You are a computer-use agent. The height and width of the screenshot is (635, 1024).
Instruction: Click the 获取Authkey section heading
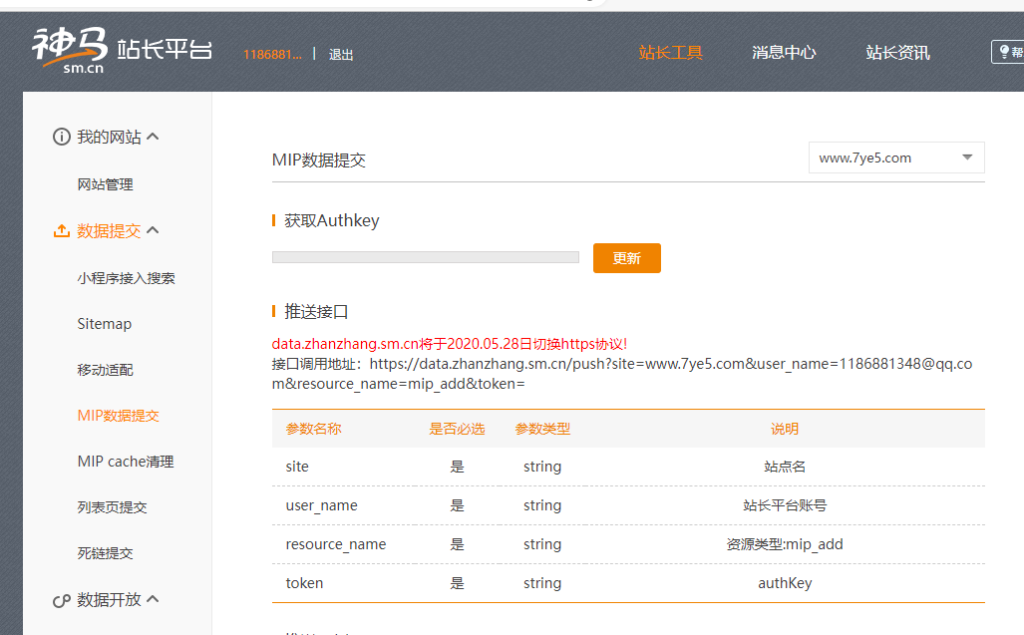(332, 221)
